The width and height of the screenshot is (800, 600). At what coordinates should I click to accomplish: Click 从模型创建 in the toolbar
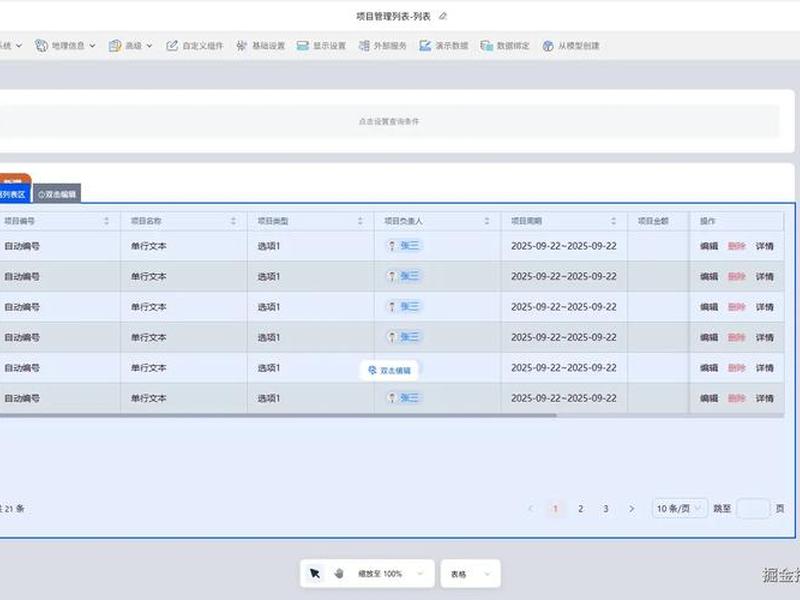(571, 45)
